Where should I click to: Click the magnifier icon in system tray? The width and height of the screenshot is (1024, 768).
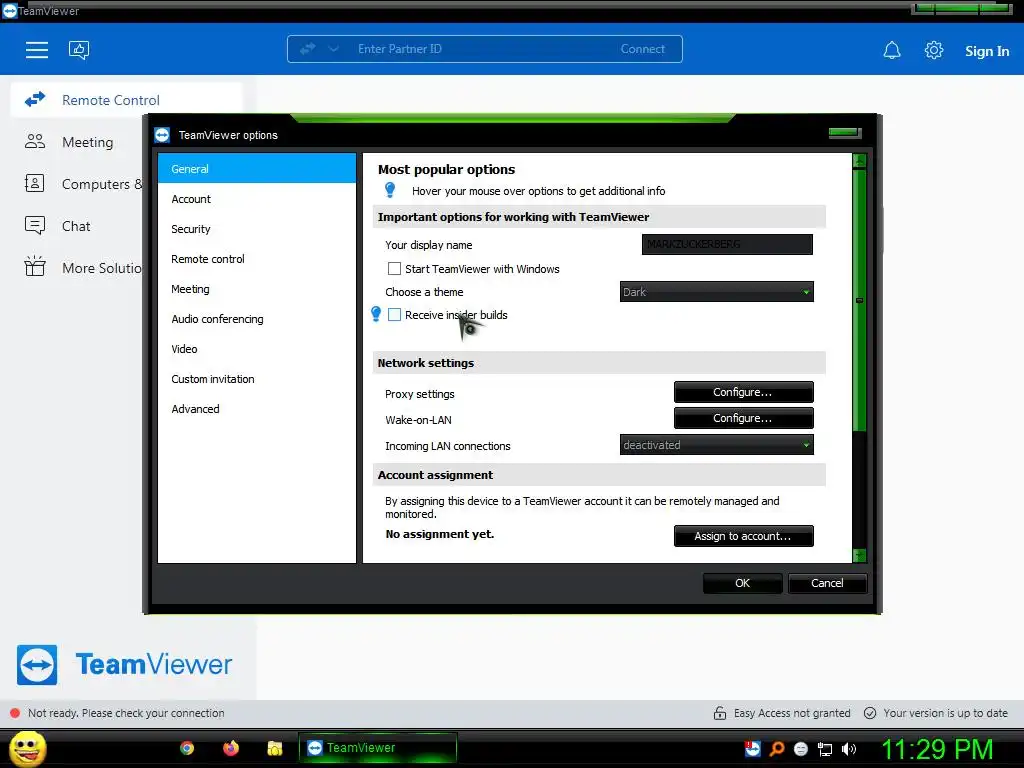point(776,749)
